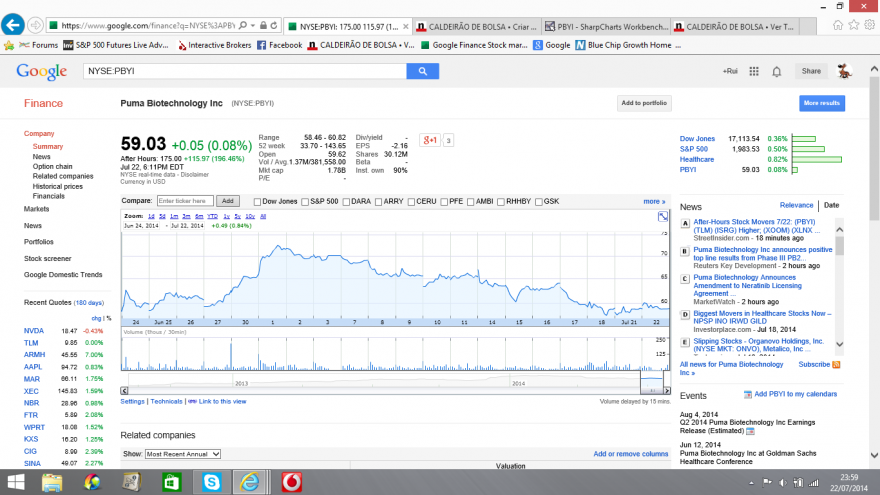Open the Google apps grid icon

tap(754, 71)
